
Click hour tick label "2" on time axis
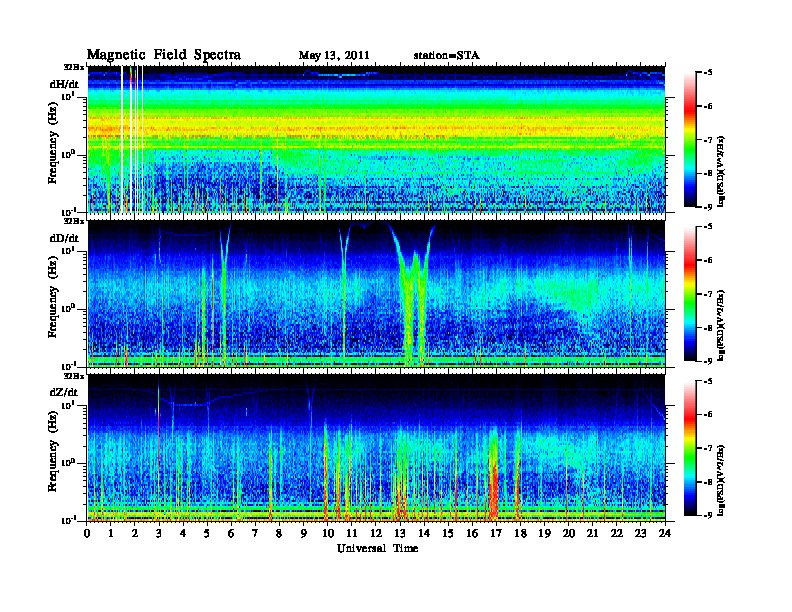[135, 533]
